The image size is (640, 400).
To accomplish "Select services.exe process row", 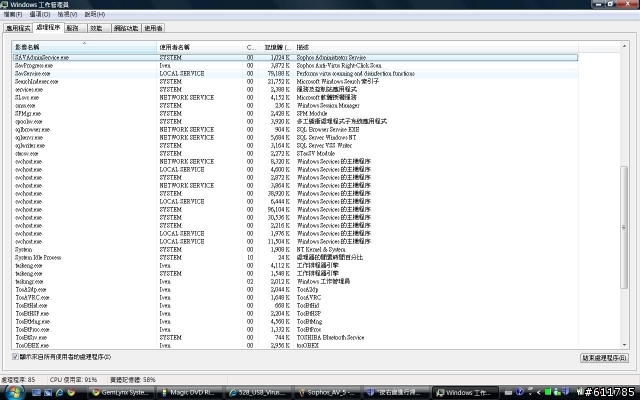I will [295, 89].
